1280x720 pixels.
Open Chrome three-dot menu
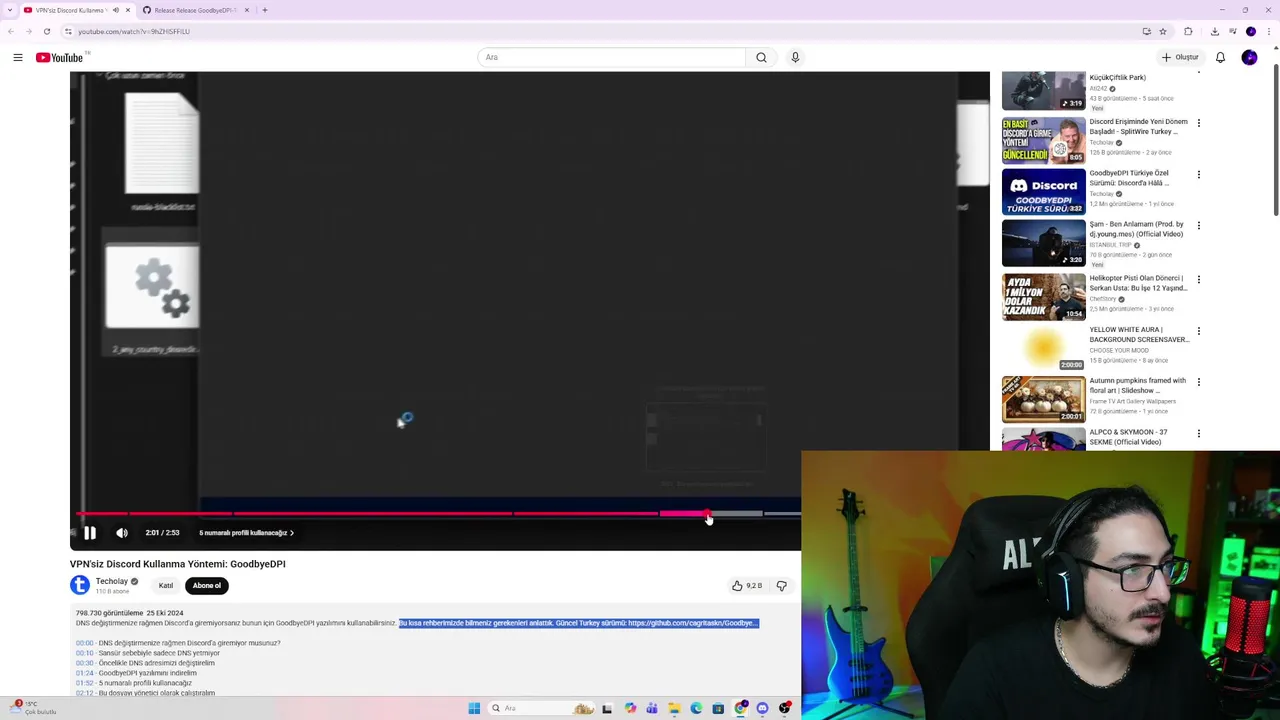click(x=1269, y=31)
